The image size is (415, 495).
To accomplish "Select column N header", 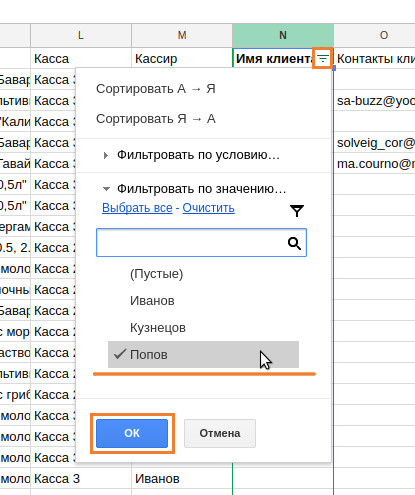I will [283, 35].
